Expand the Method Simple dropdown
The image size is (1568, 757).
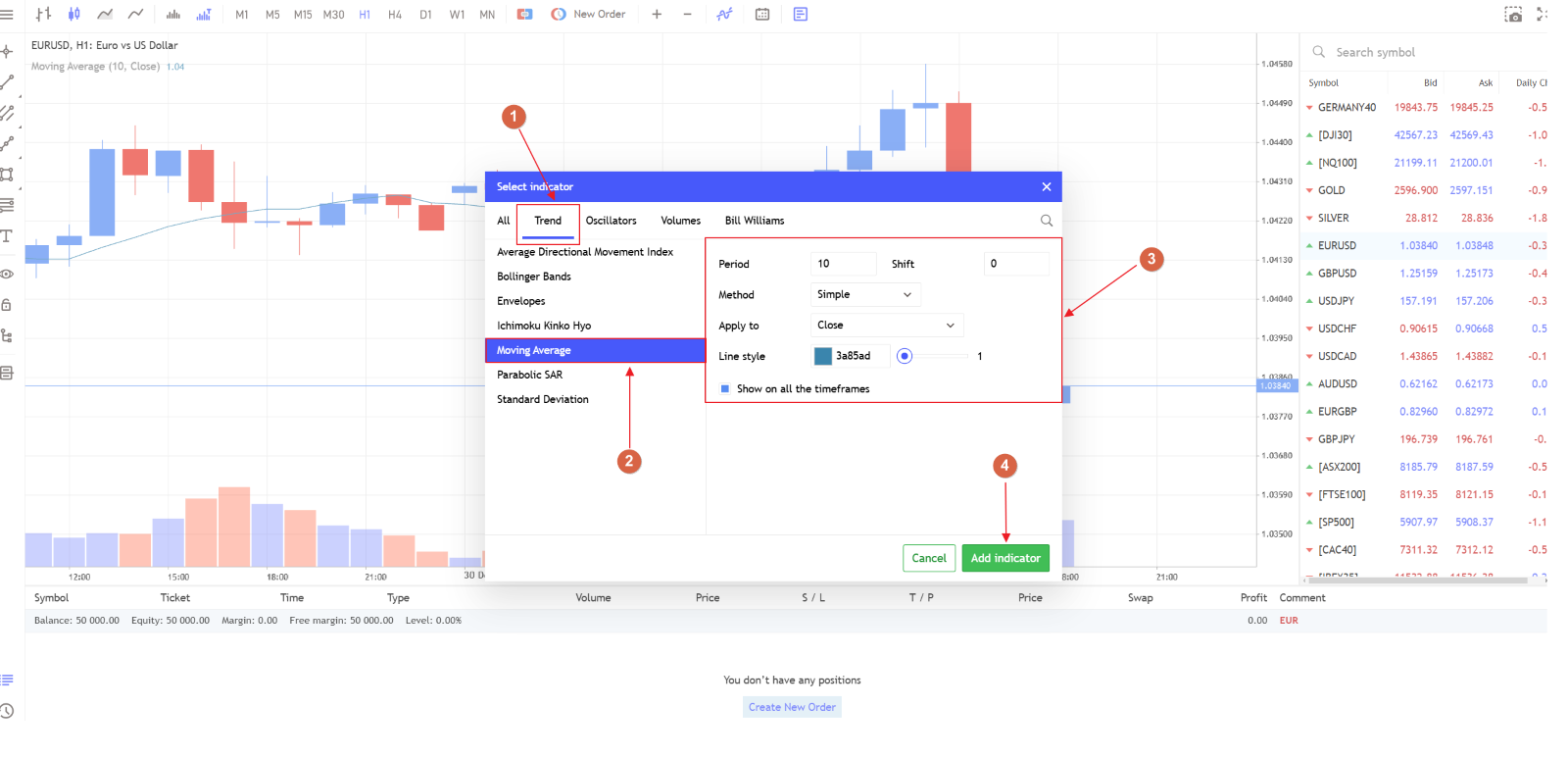865,294
